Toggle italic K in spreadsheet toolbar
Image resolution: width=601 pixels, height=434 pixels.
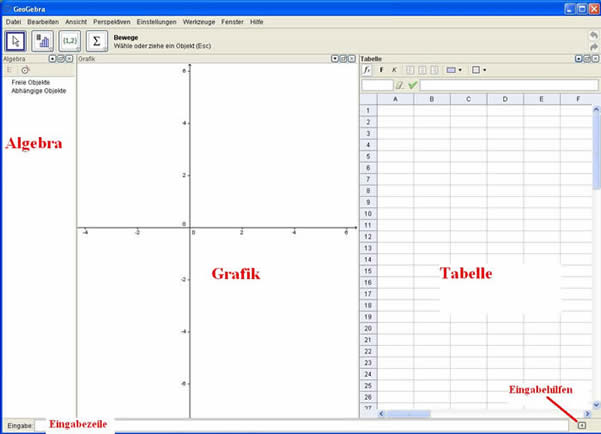point(394,70)
